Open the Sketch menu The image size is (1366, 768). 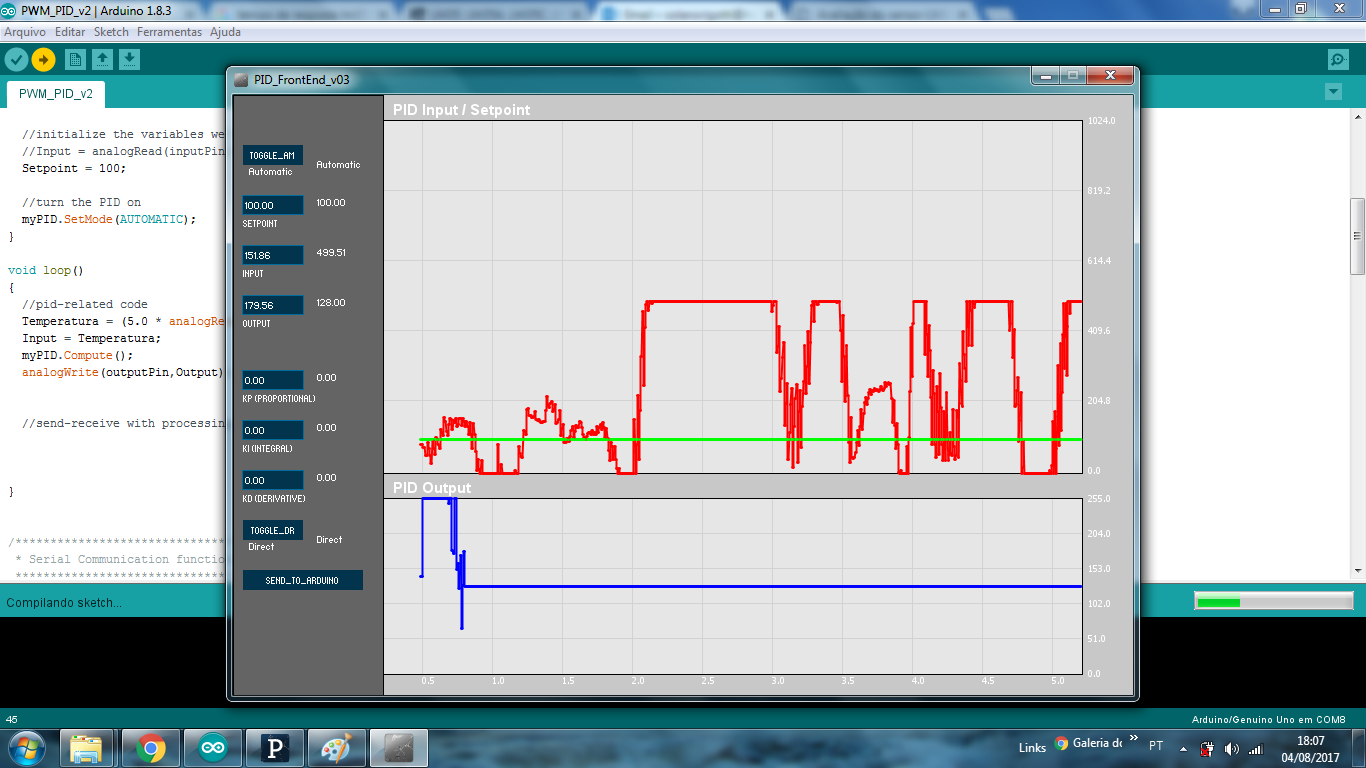111,32
